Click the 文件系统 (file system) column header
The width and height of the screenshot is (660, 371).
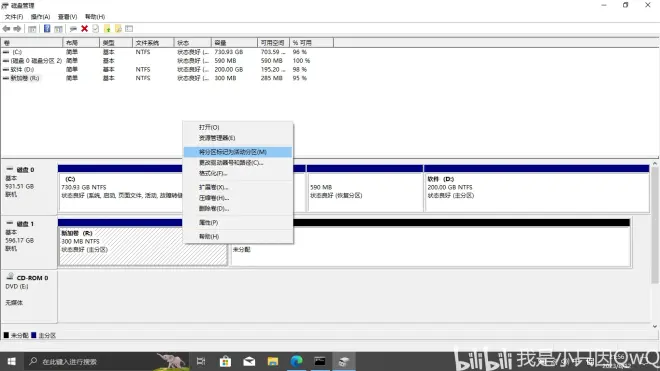tap(153, 43)
